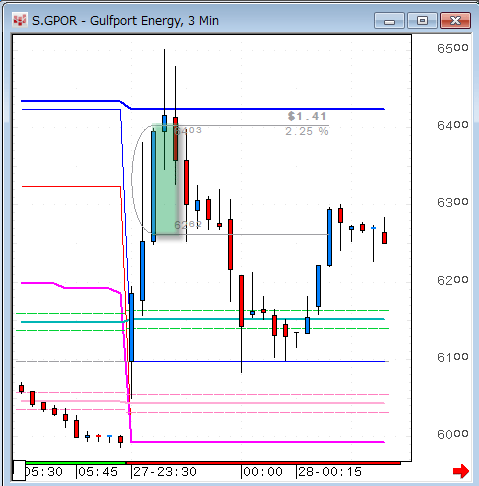Click the 27-23:30 time axis label
This screenshot has height=486, width=479.
165,472
